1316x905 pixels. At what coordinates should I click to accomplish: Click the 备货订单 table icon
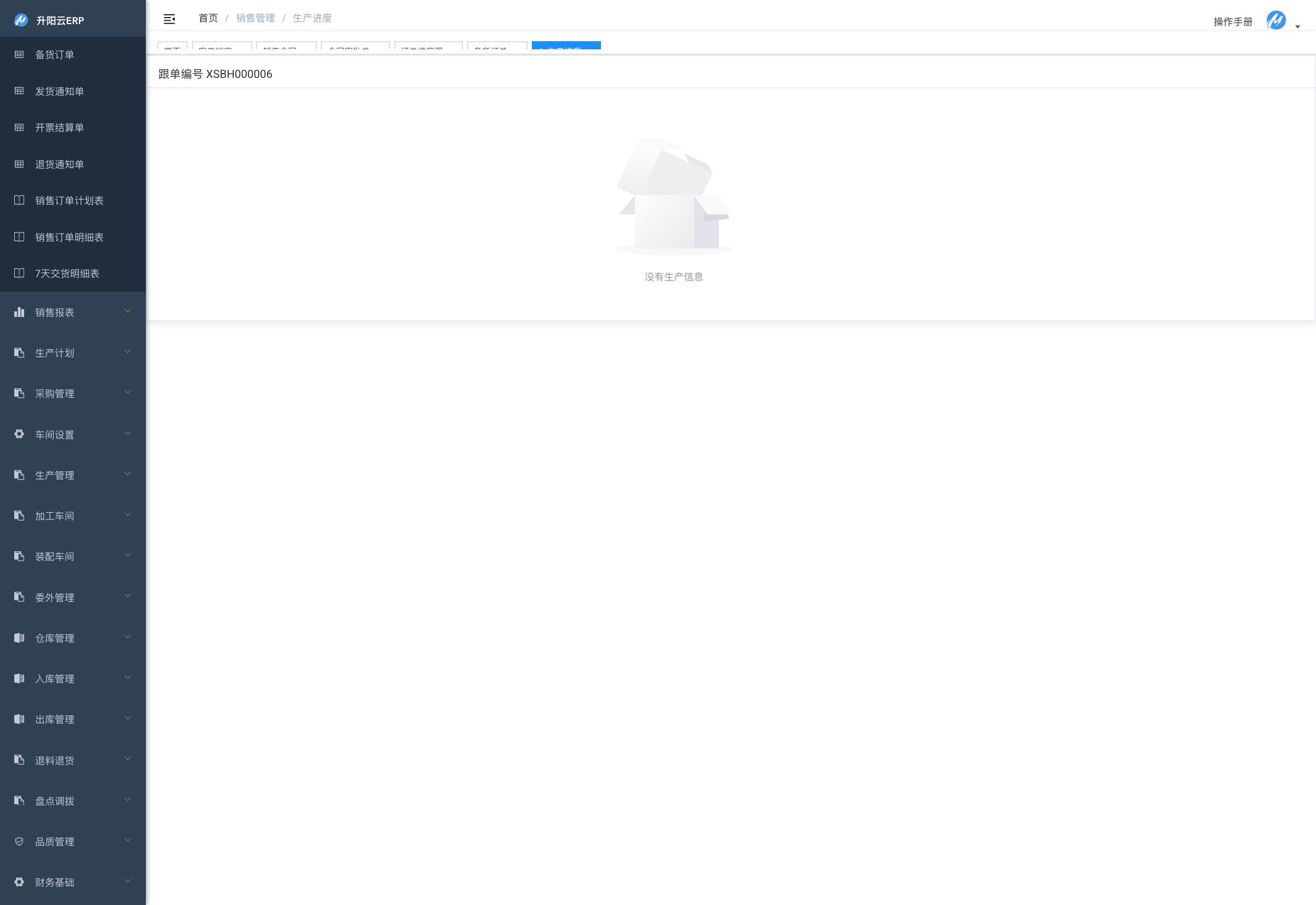(x=19, y=54)
